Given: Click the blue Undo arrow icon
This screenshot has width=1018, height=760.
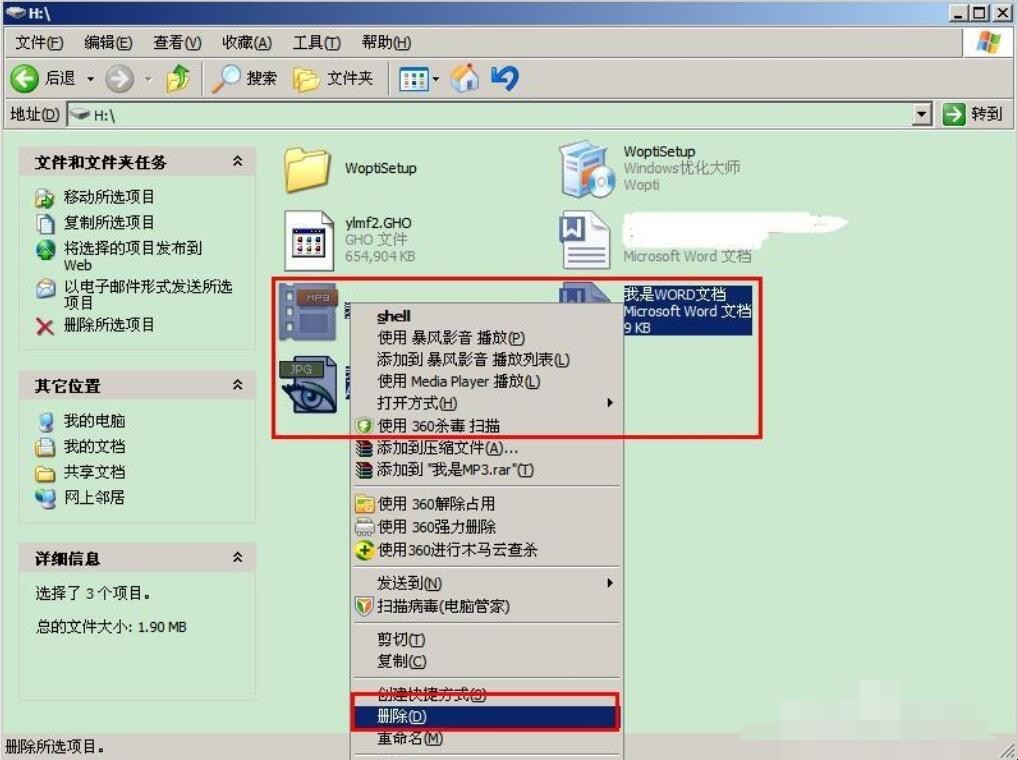Looking at the screenshot, I should pyautogui.click(x=505, y=78).
